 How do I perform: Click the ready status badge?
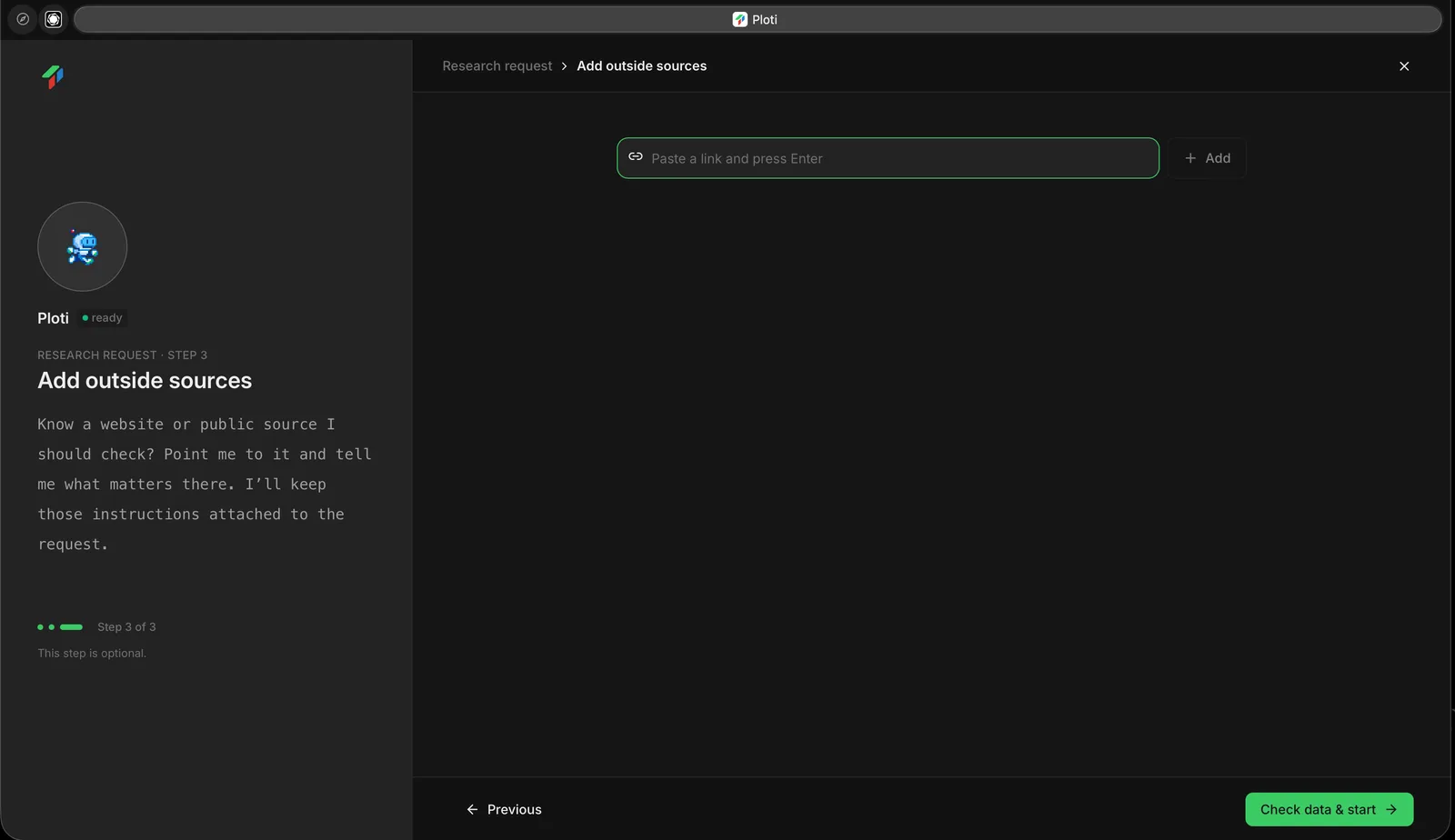point(102,318)
